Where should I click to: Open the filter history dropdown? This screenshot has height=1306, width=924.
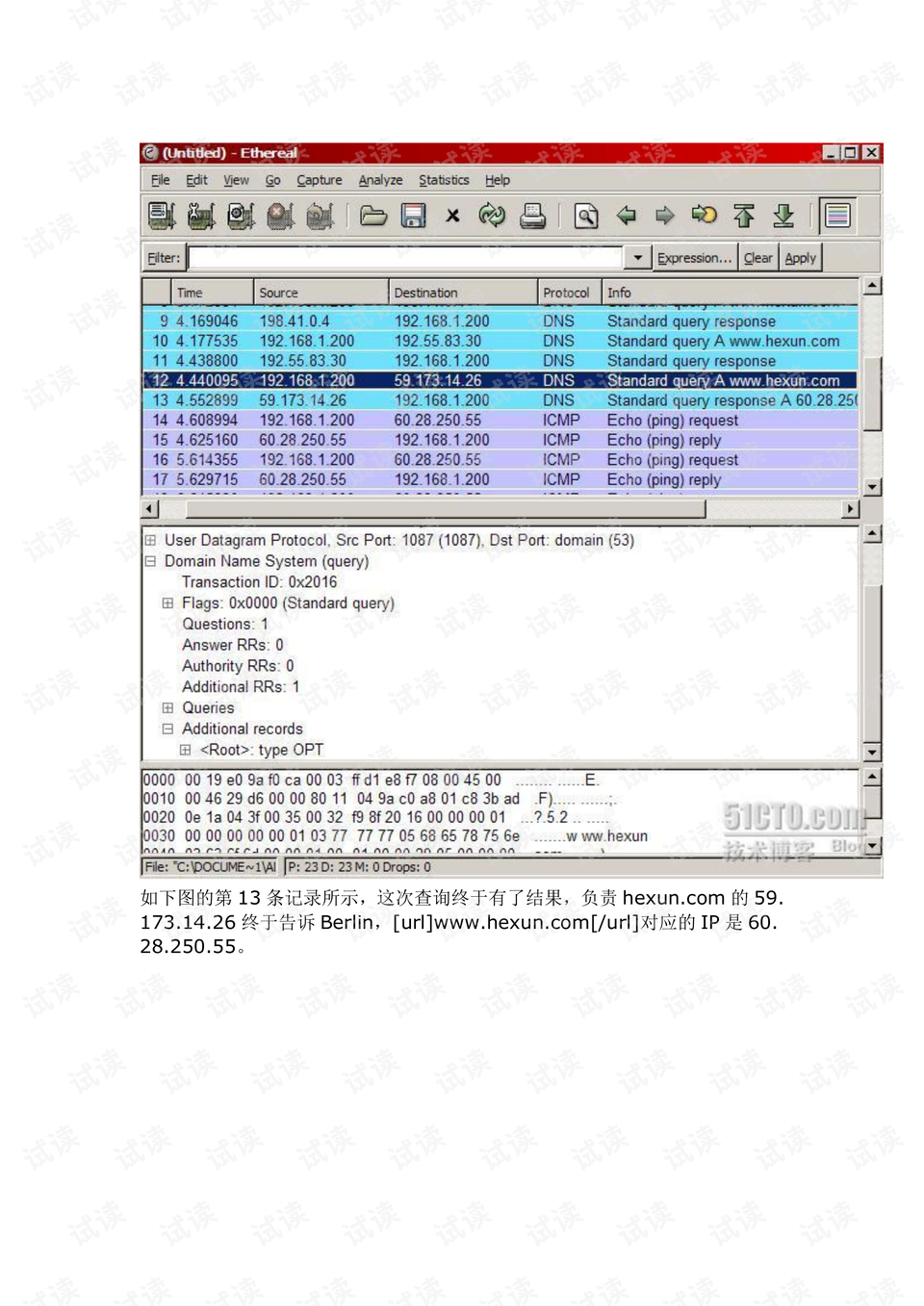point(636,257)
